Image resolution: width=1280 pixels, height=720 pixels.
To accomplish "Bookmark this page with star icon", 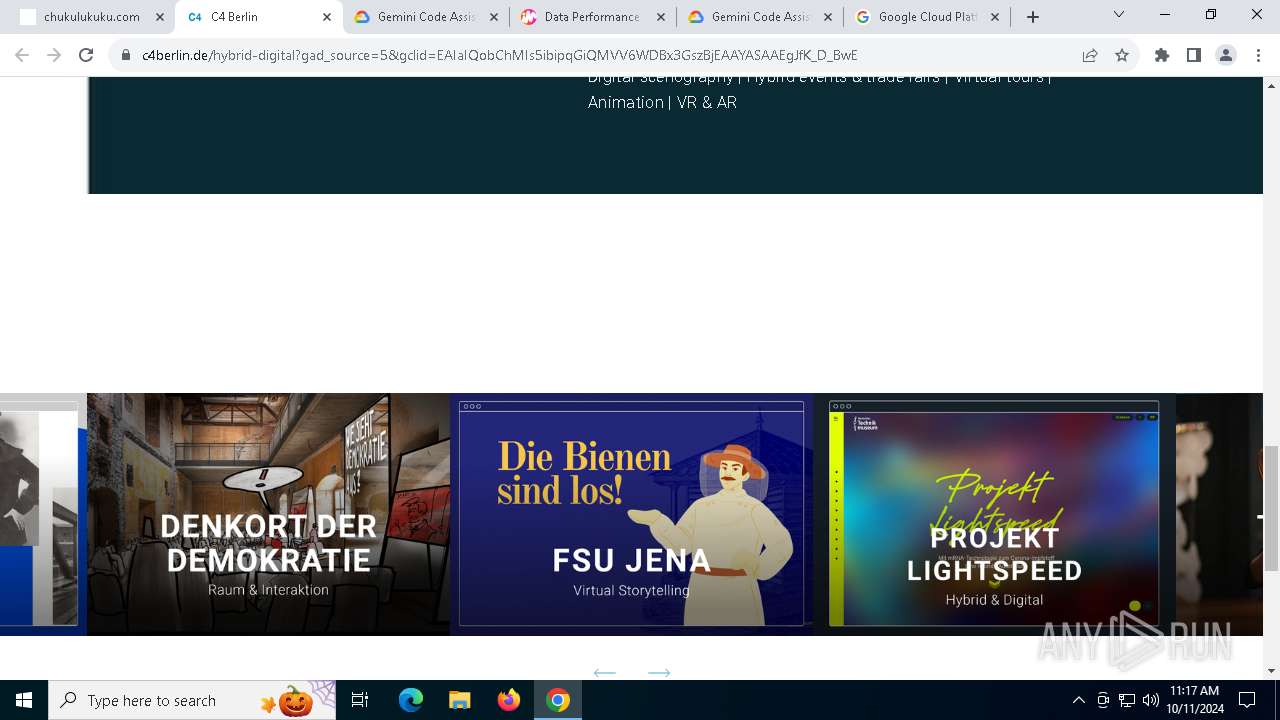I will [1122, 55].
